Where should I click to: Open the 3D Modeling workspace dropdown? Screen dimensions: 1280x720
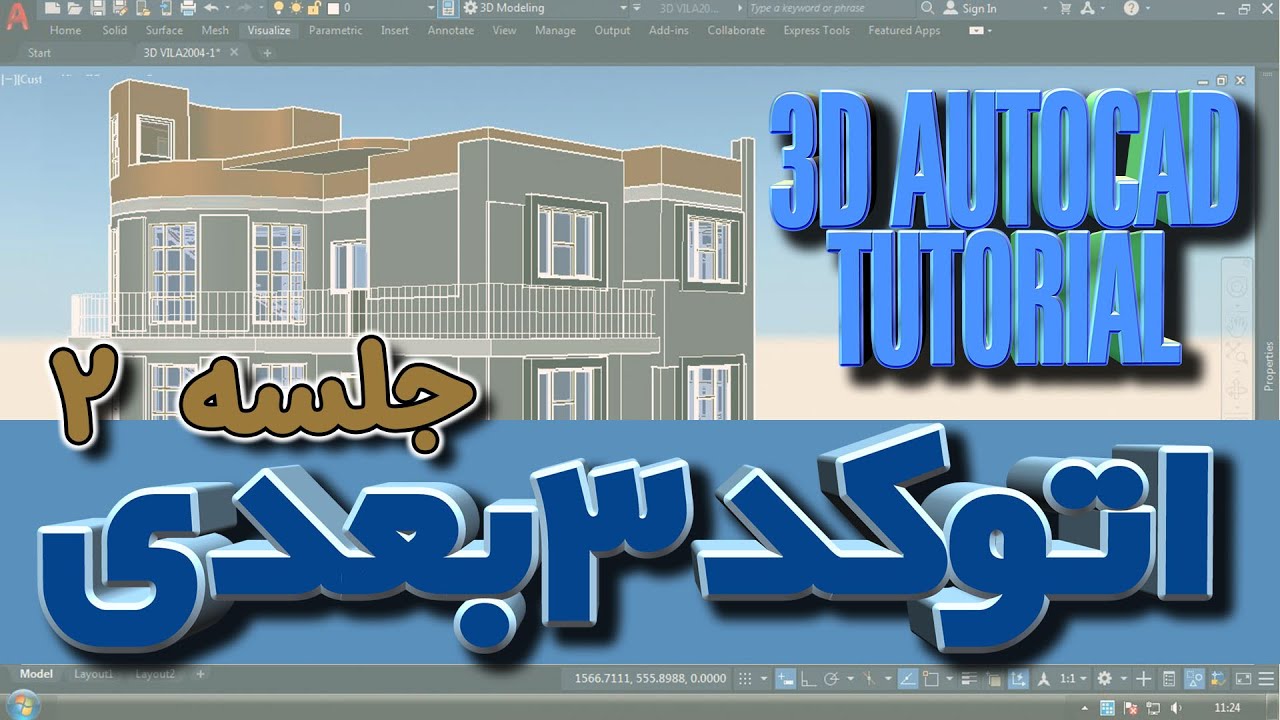[623, 8]
